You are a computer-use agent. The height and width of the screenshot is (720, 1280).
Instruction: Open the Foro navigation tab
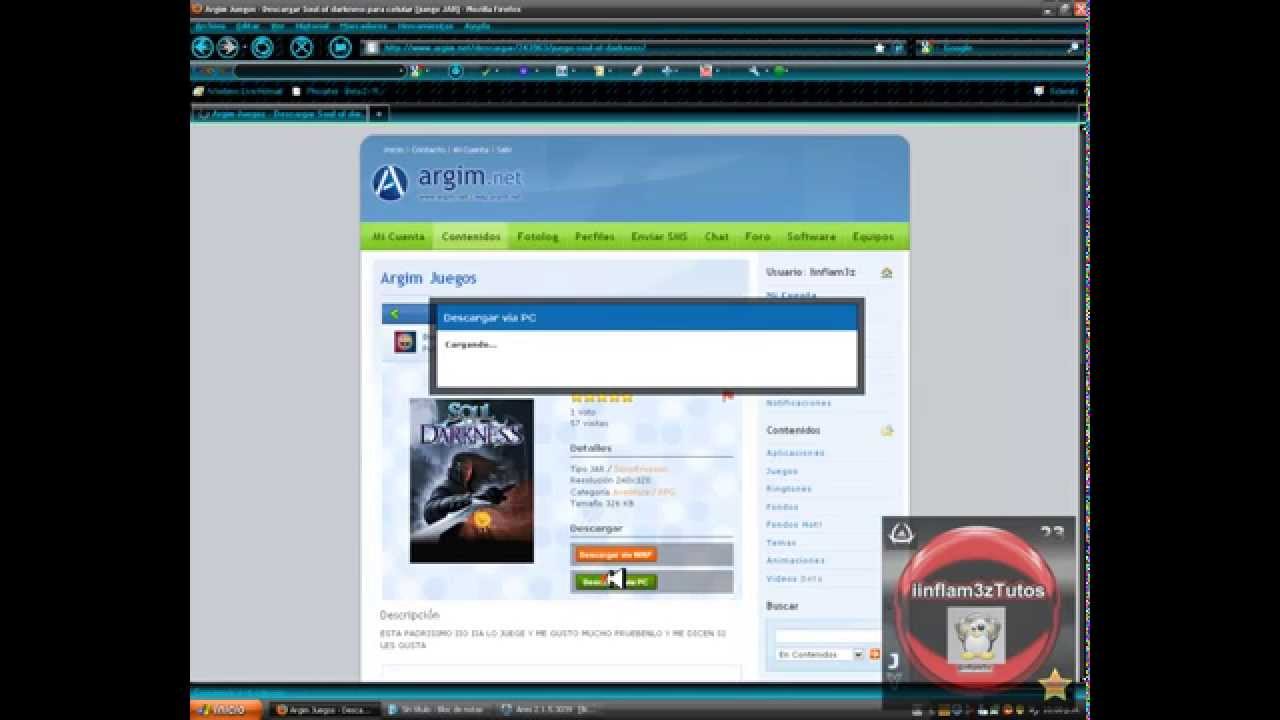757,237
